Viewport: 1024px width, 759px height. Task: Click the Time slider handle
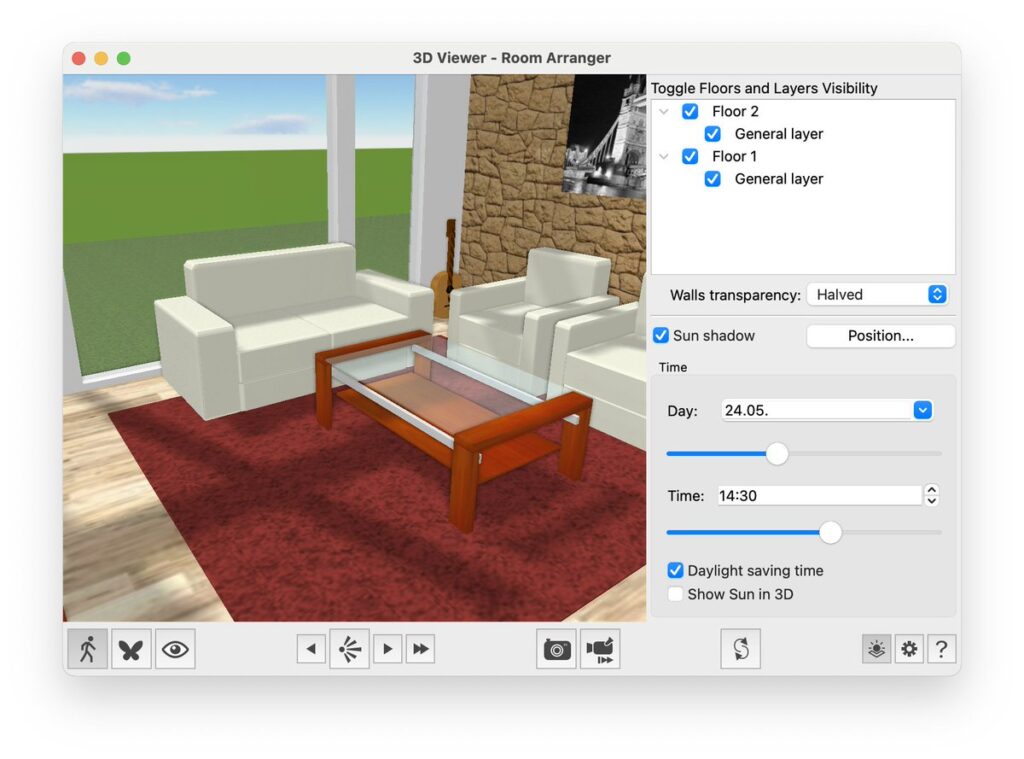pos(831,532)
